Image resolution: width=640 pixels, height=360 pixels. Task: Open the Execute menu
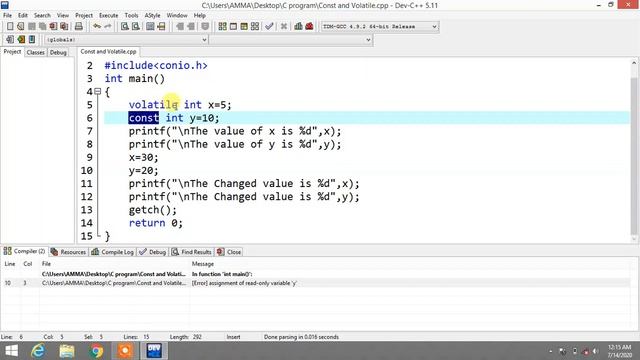pyautogui.click(x=109, y=16)
